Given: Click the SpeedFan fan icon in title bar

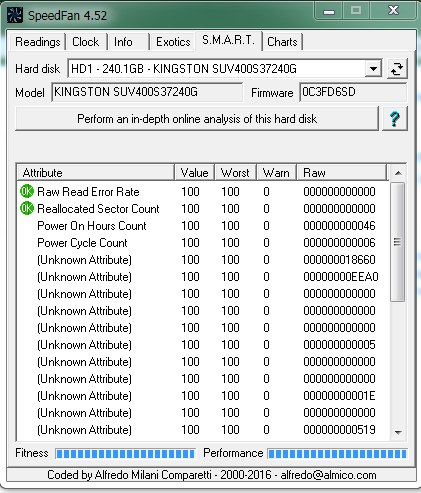Looking at the screenshot, I should (x=15, y=15).
